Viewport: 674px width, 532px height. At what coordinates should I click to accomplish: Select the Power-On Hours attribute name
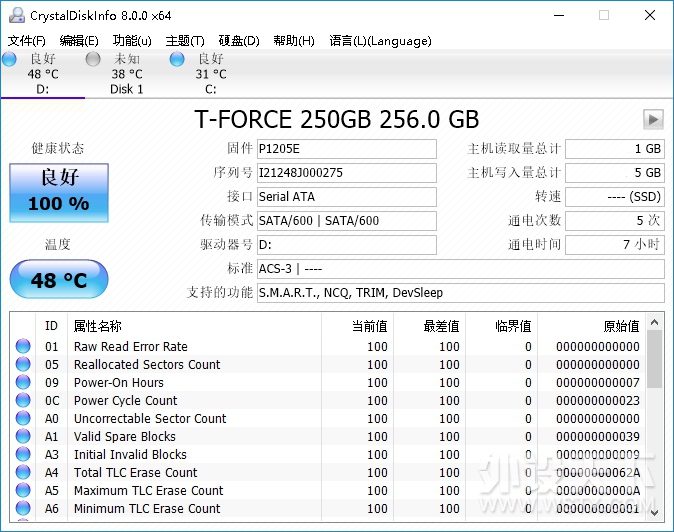pyautogui.click(x=119, y=382)
